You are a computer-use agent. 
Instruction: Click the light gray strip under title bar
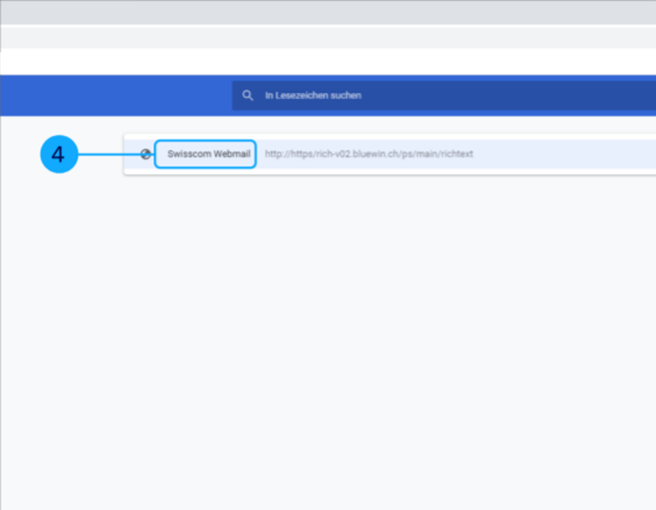[x=328, y=37]
